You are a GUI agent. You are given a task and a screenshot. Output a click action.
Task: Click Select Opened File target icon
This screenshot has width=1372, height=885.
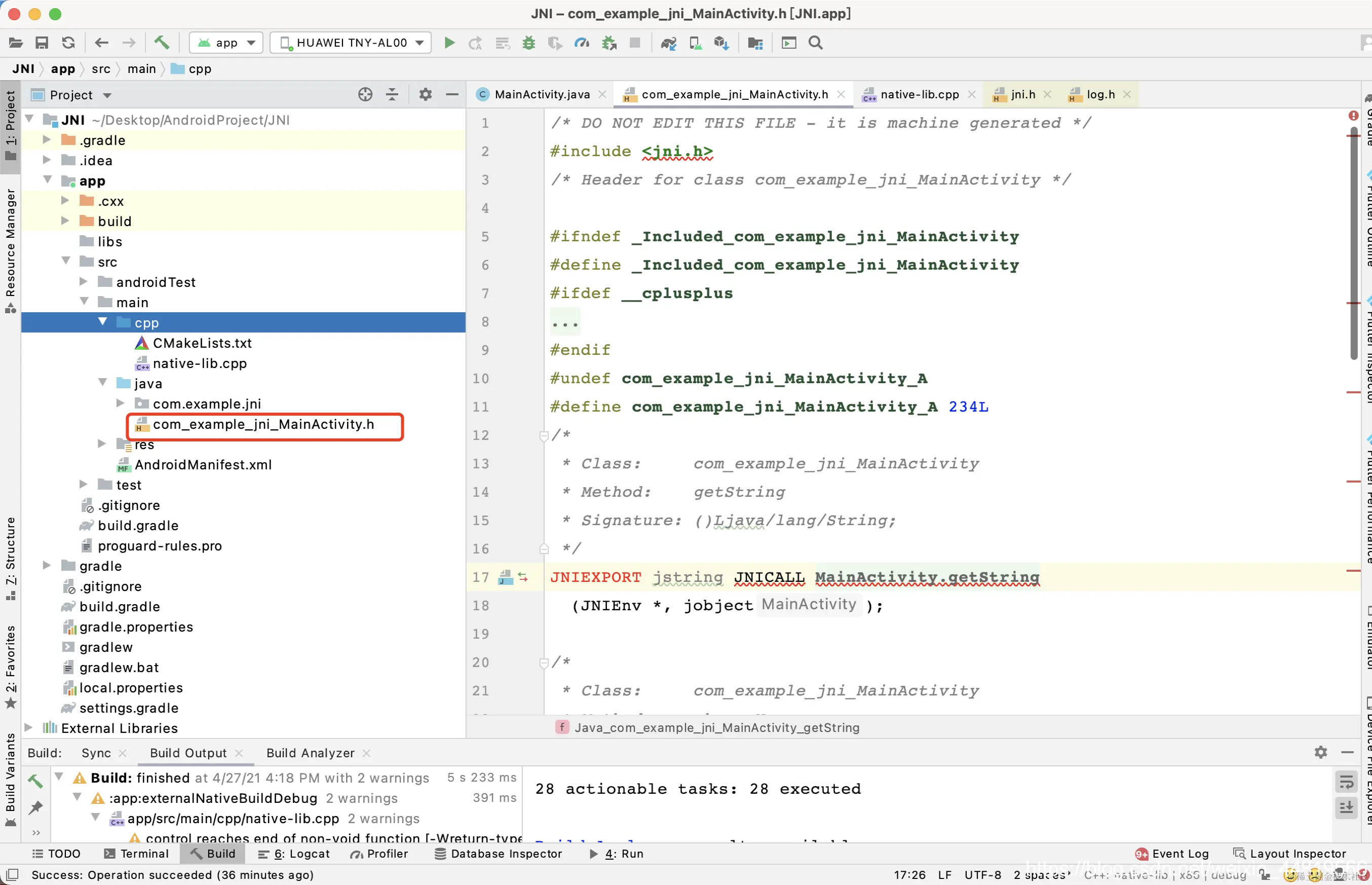(365, 94)
